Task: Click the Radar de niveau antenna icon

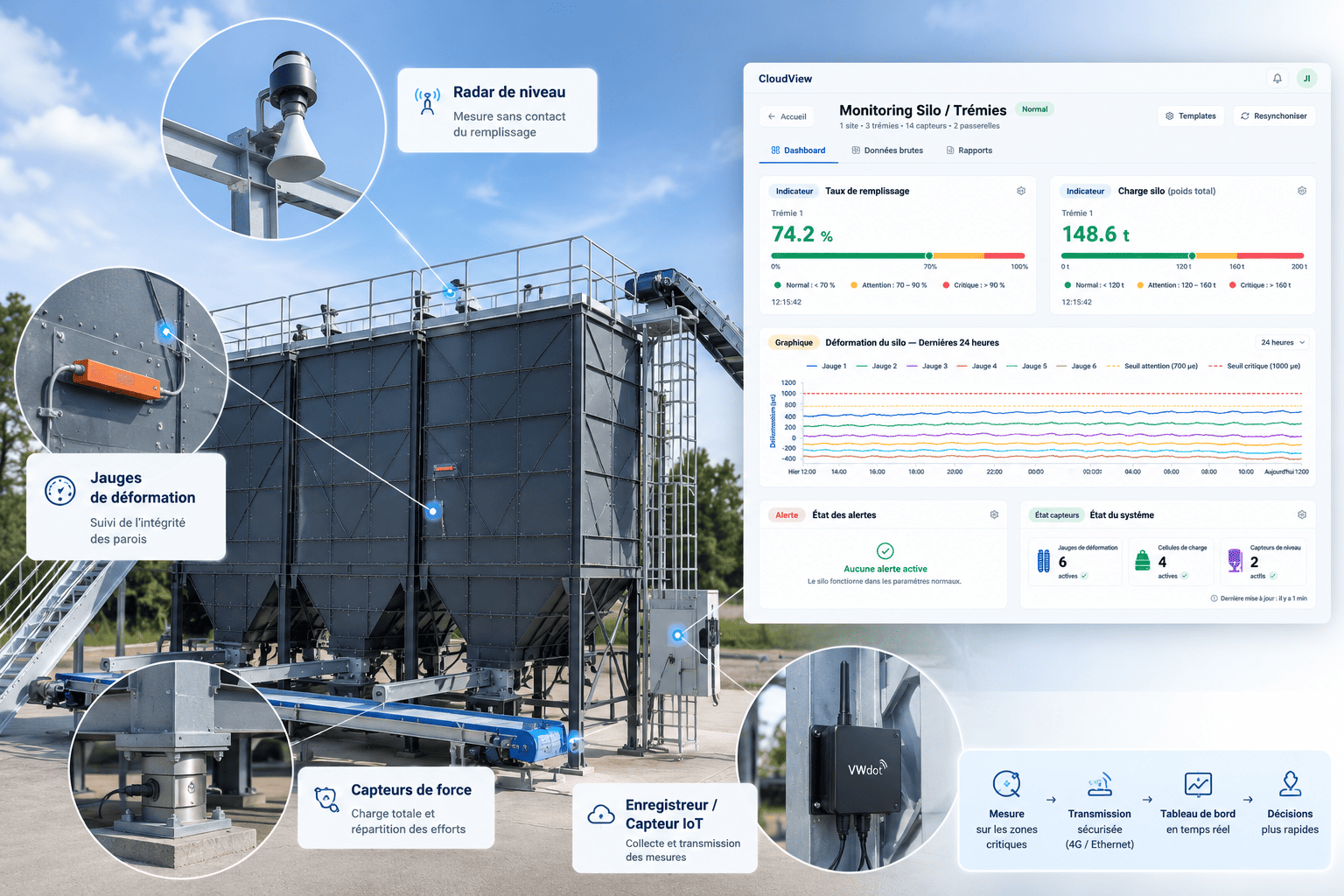Action: click(x=427, y=101)
